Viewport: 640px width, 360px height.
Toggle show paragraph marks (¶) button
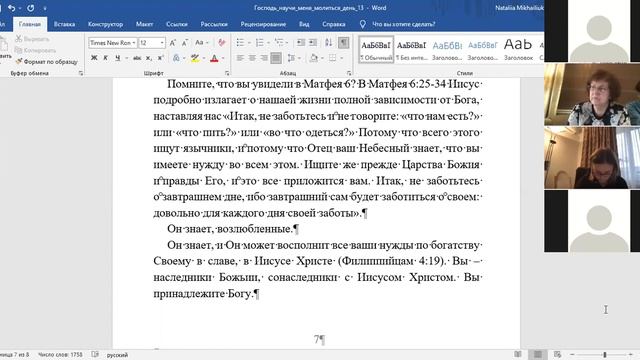pyautogui.click(x=343, y=42)
